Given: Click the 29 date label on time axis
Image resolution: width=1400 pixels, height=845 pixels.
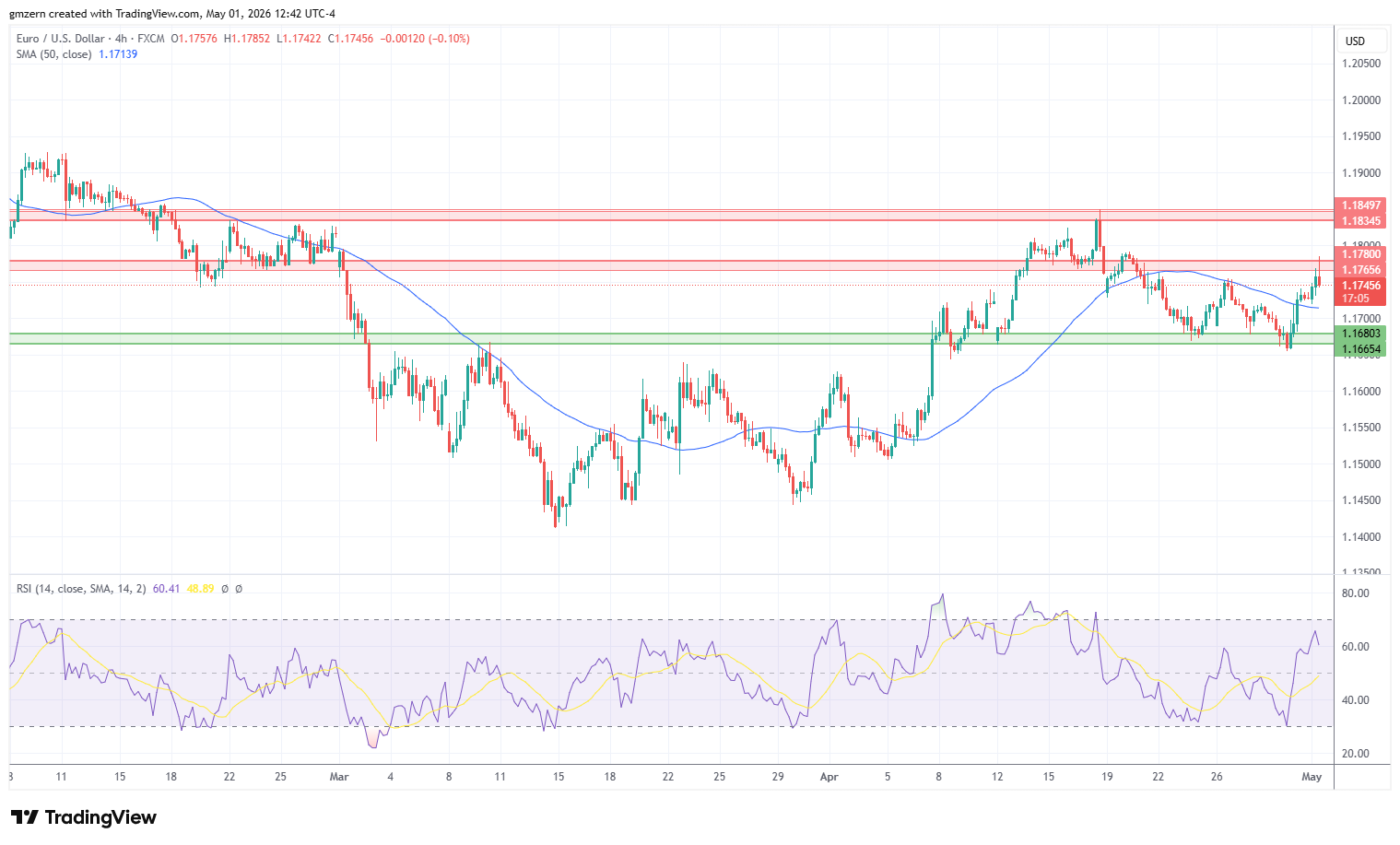Looking at the screenshot, I should [x=778, y=777].
